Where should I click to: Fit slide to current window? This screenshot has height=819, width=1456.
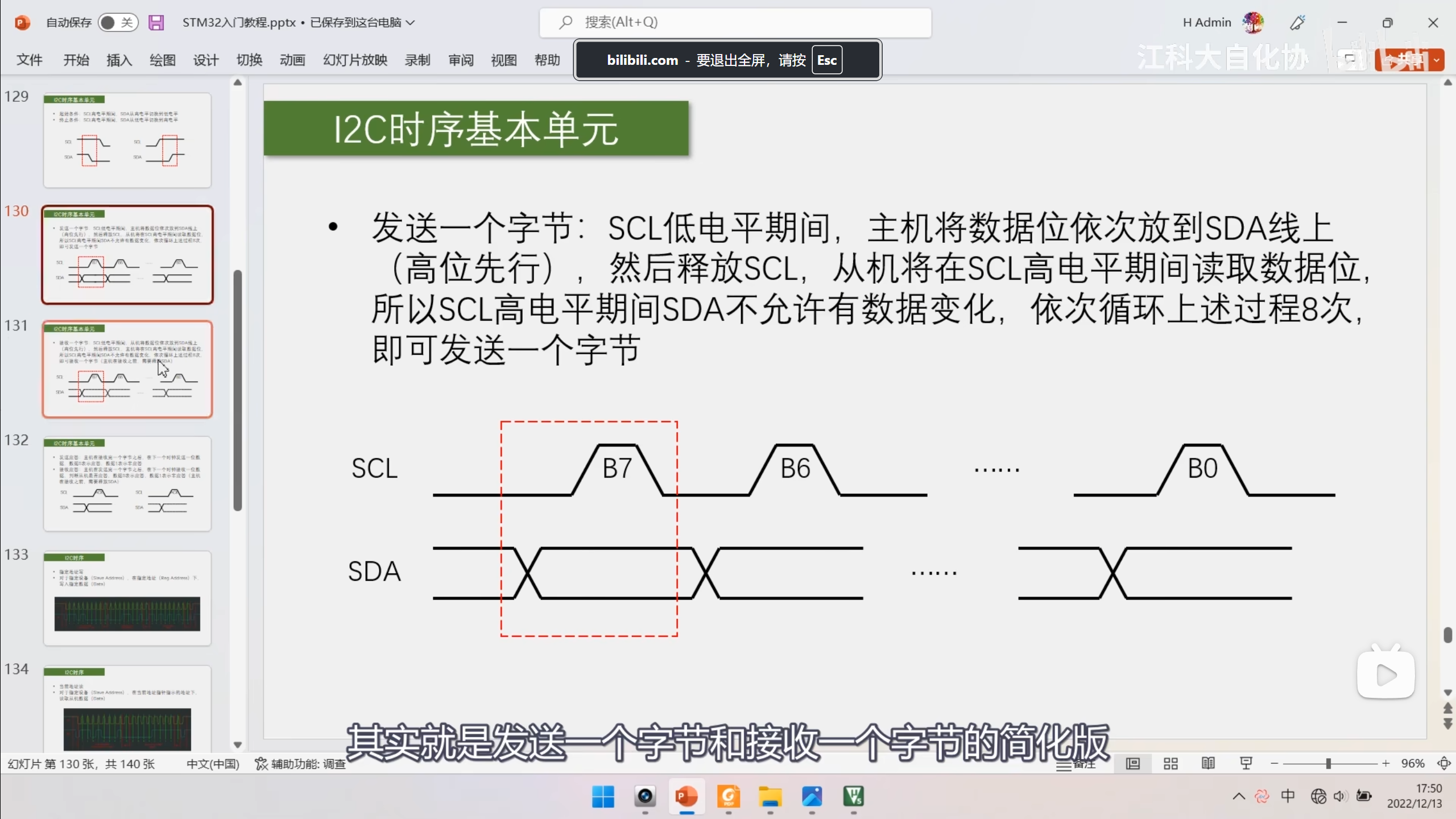1443,764
